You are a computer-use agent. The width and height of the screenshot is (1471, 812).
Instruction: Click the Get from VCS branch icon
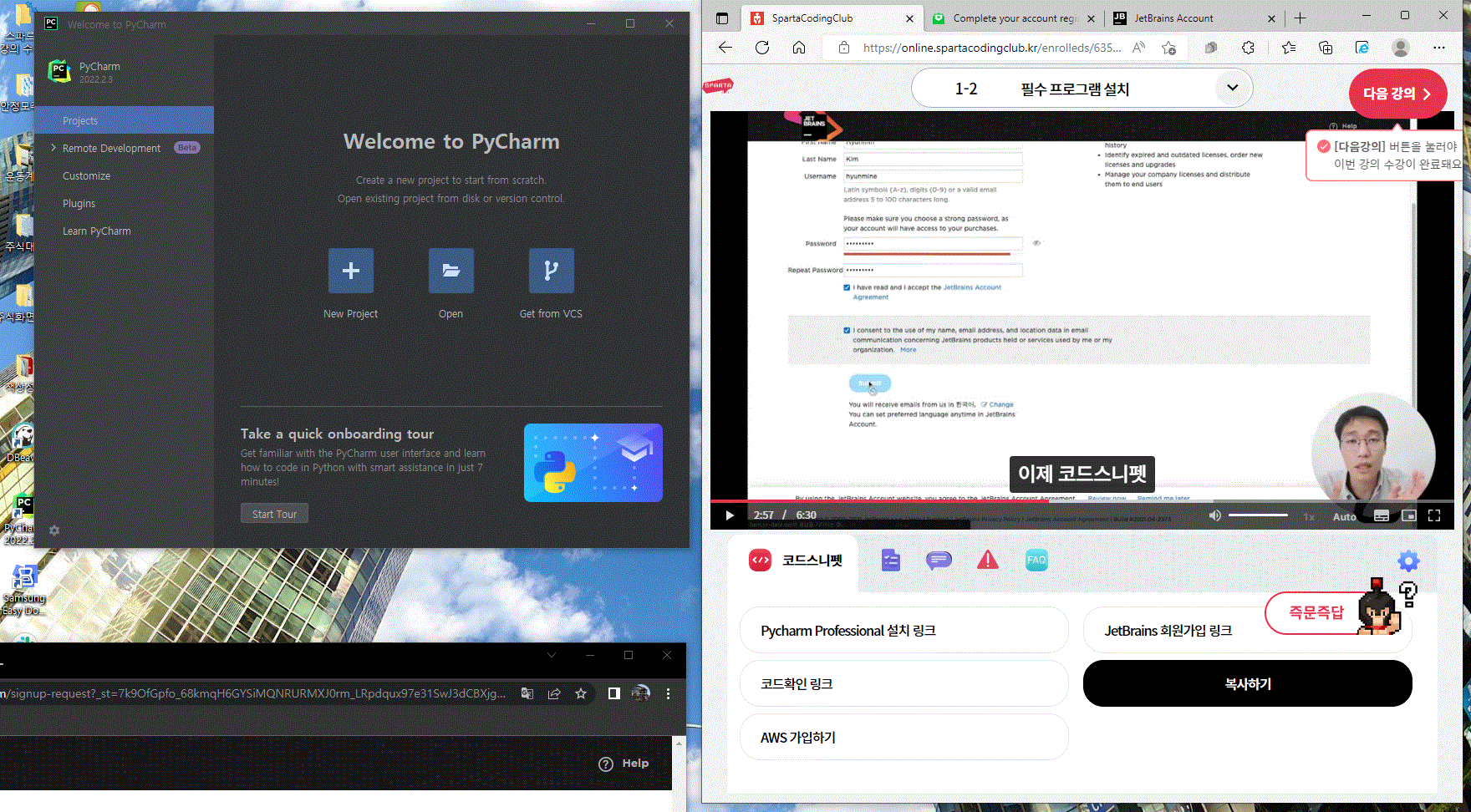[552, 271]
